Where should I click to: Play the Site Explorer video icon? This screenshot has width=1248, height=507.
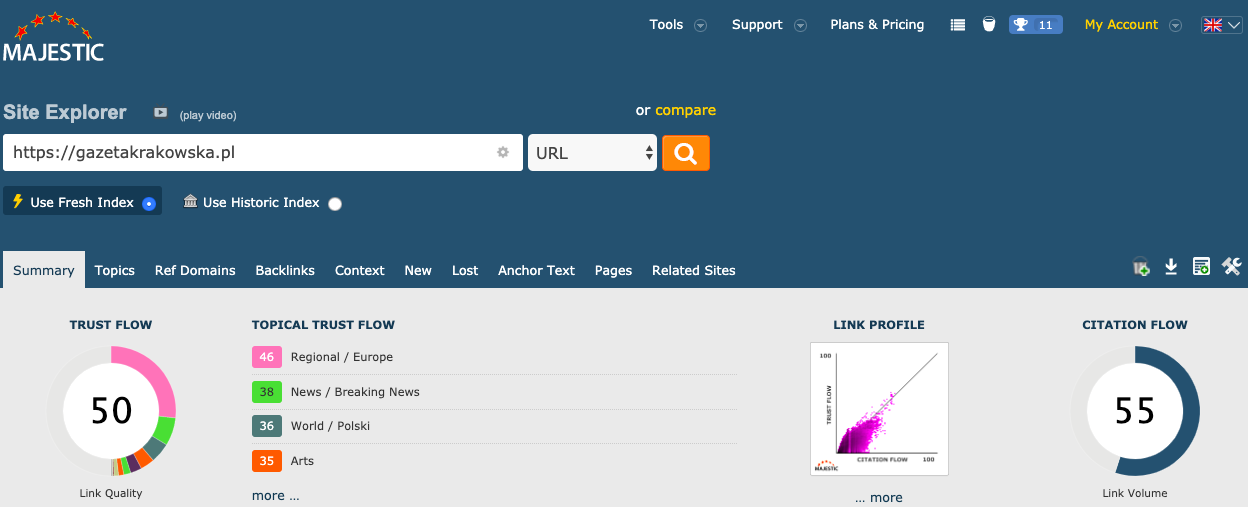tap(160, 113)
